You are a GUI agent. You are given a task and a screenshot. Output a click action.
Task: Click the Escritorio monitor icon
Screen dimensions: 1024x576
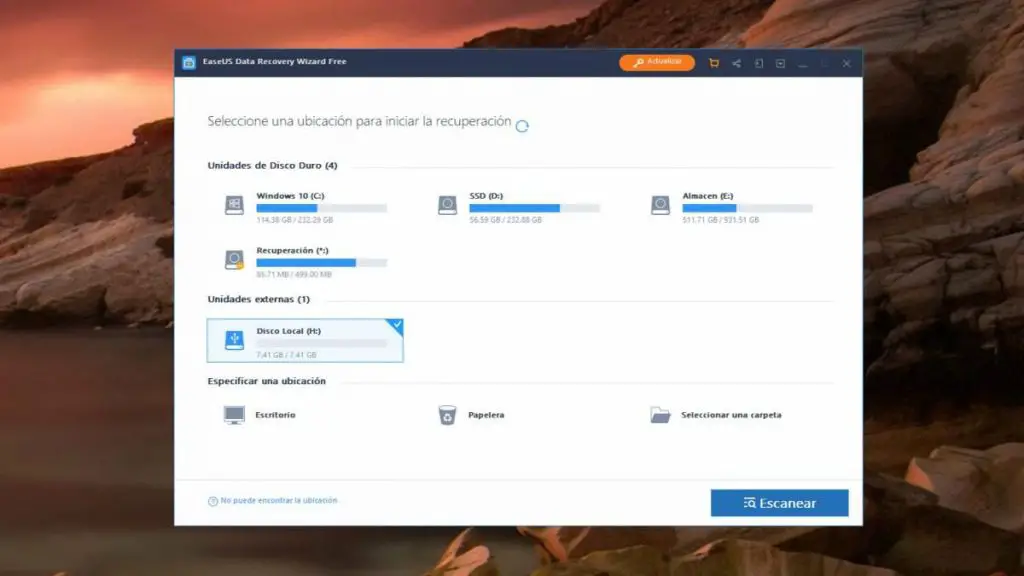coord(234,415)
